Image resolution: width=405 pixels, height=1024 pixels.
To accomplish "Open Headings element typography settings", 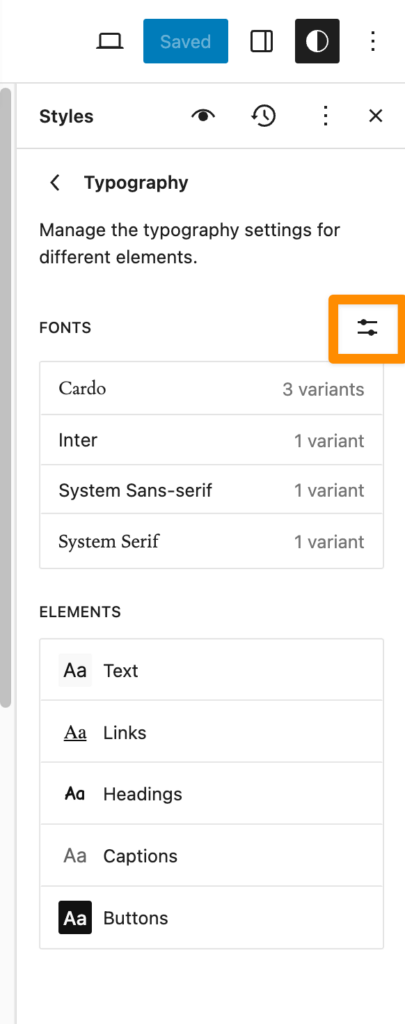I will pos(212,793).
